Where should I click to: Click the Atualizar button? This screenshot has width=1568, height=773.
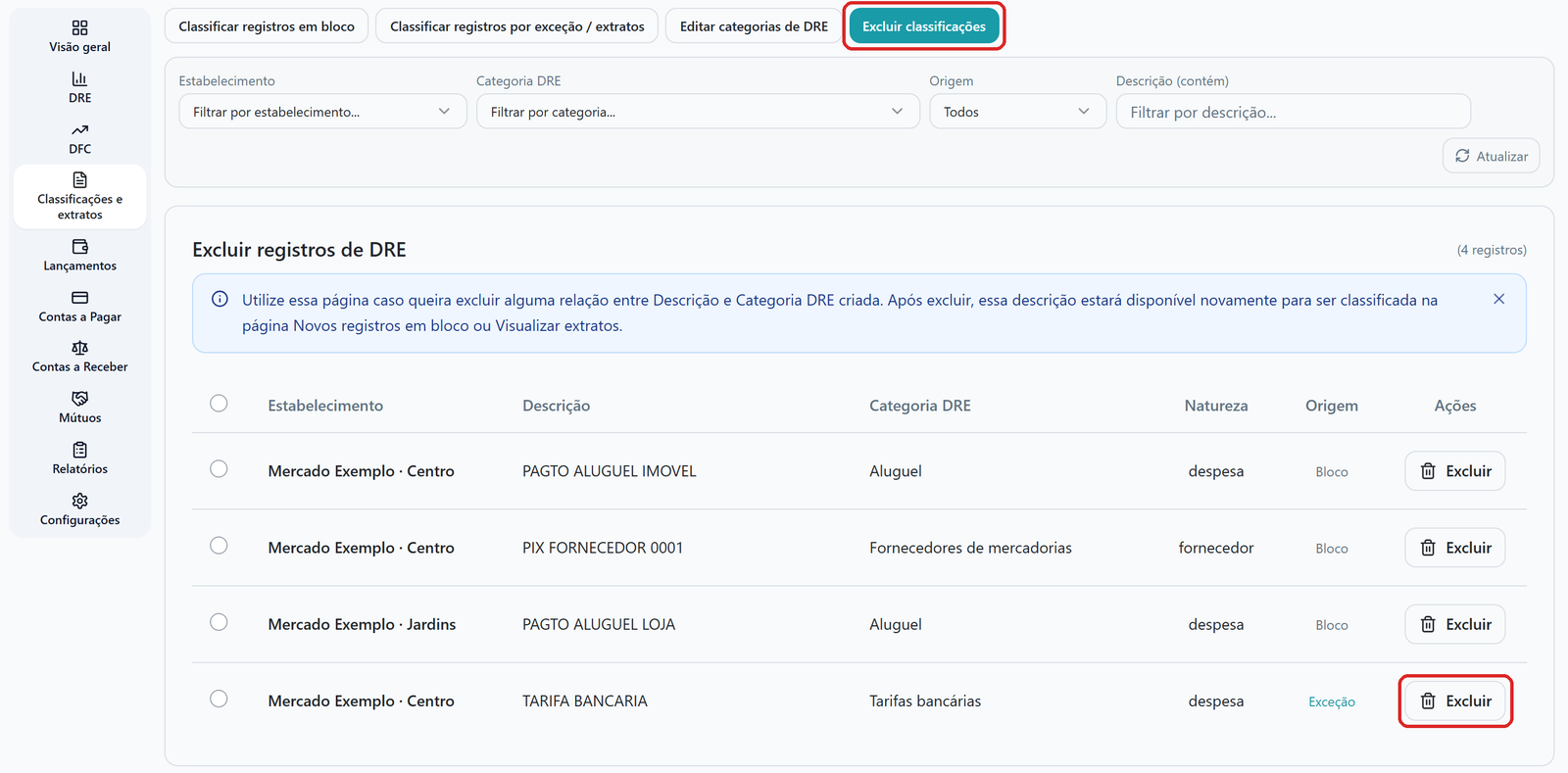pyautogui.click(x=1491, y=156)
